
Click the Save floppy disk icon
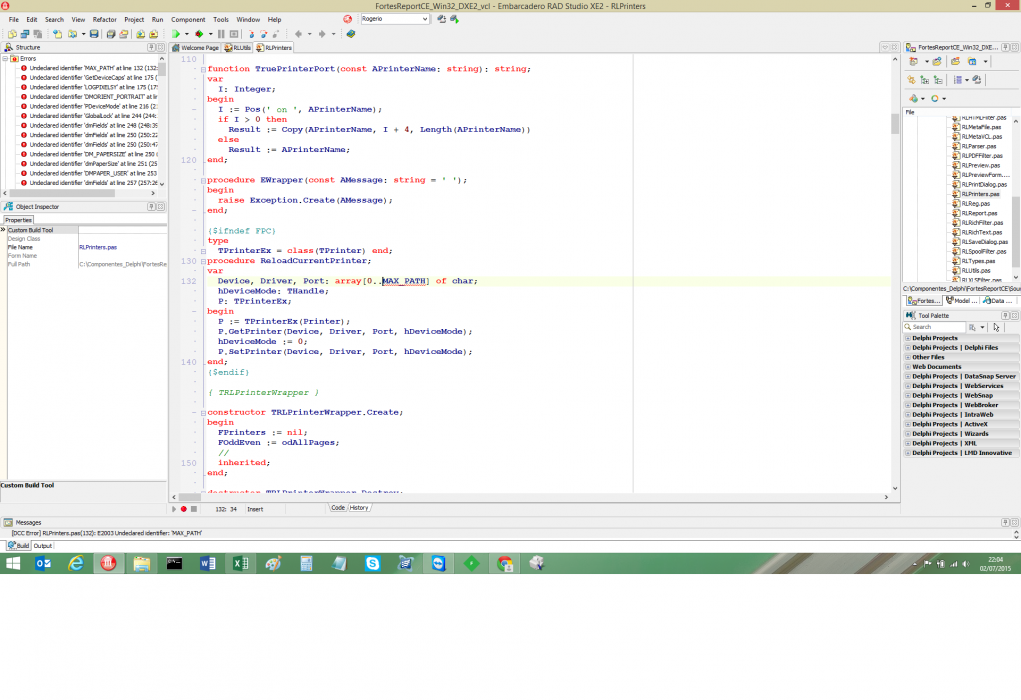(x=94, y=34)
